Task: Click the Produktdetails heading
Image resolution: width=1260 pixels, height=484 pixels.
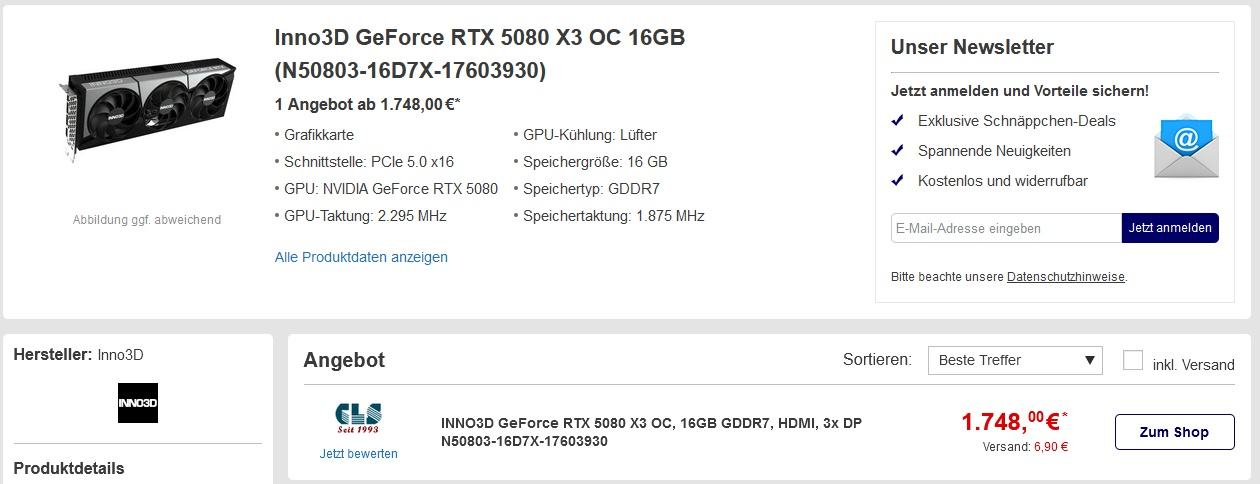Action: [x=69, y=468]
